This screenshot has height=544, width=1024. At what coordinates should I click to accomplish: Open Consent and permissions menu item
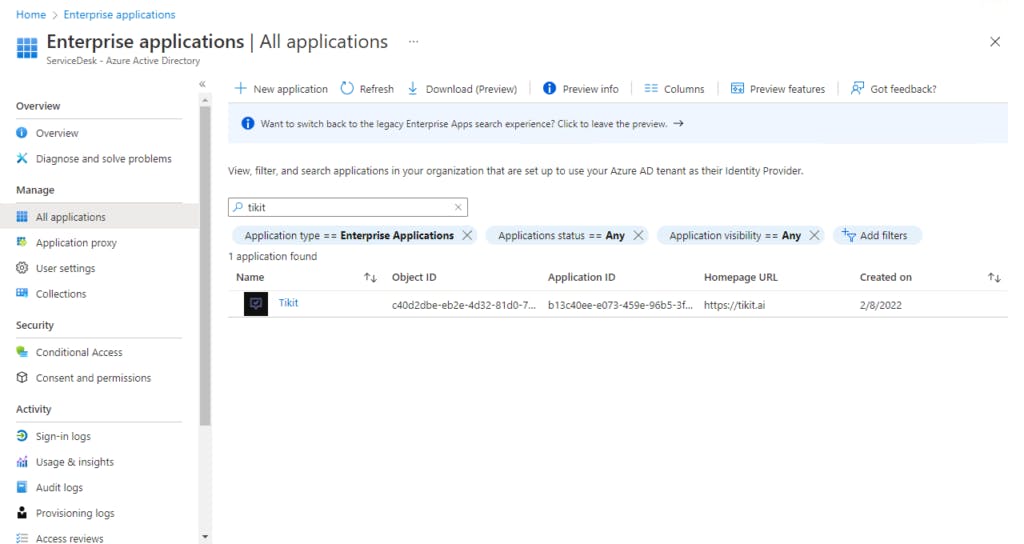[93, 378]
